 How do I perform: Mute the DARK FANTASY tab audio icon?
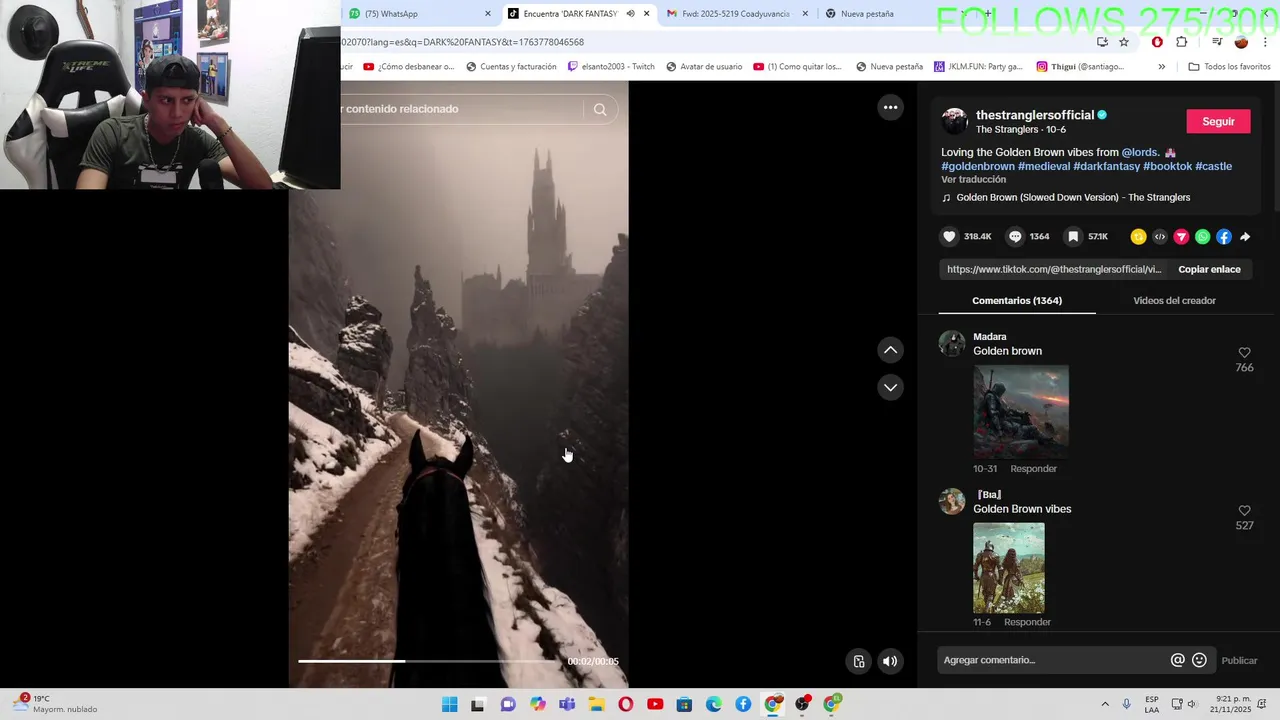[630, 14]
